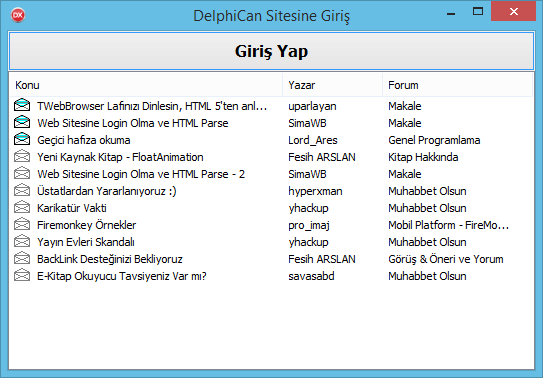Click forum Görüş & Öneri ve Yorum
Image resolution: width=543 pixels, height=378 pixels.
pos(446,259)
